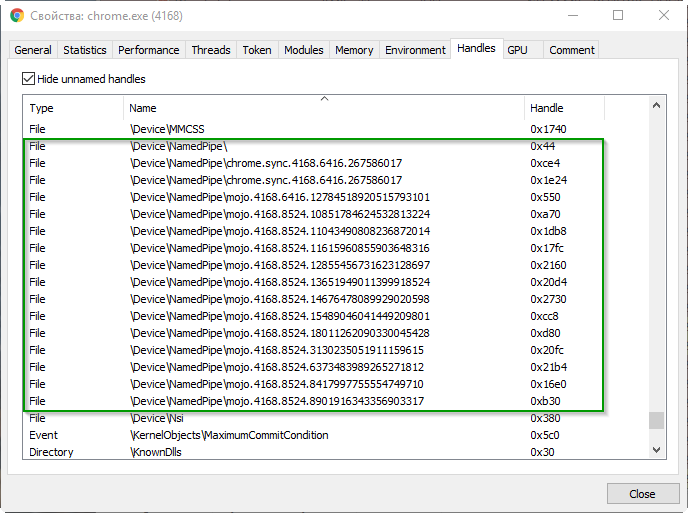
Task: Open the Modules tab
Action: [304, 50]
